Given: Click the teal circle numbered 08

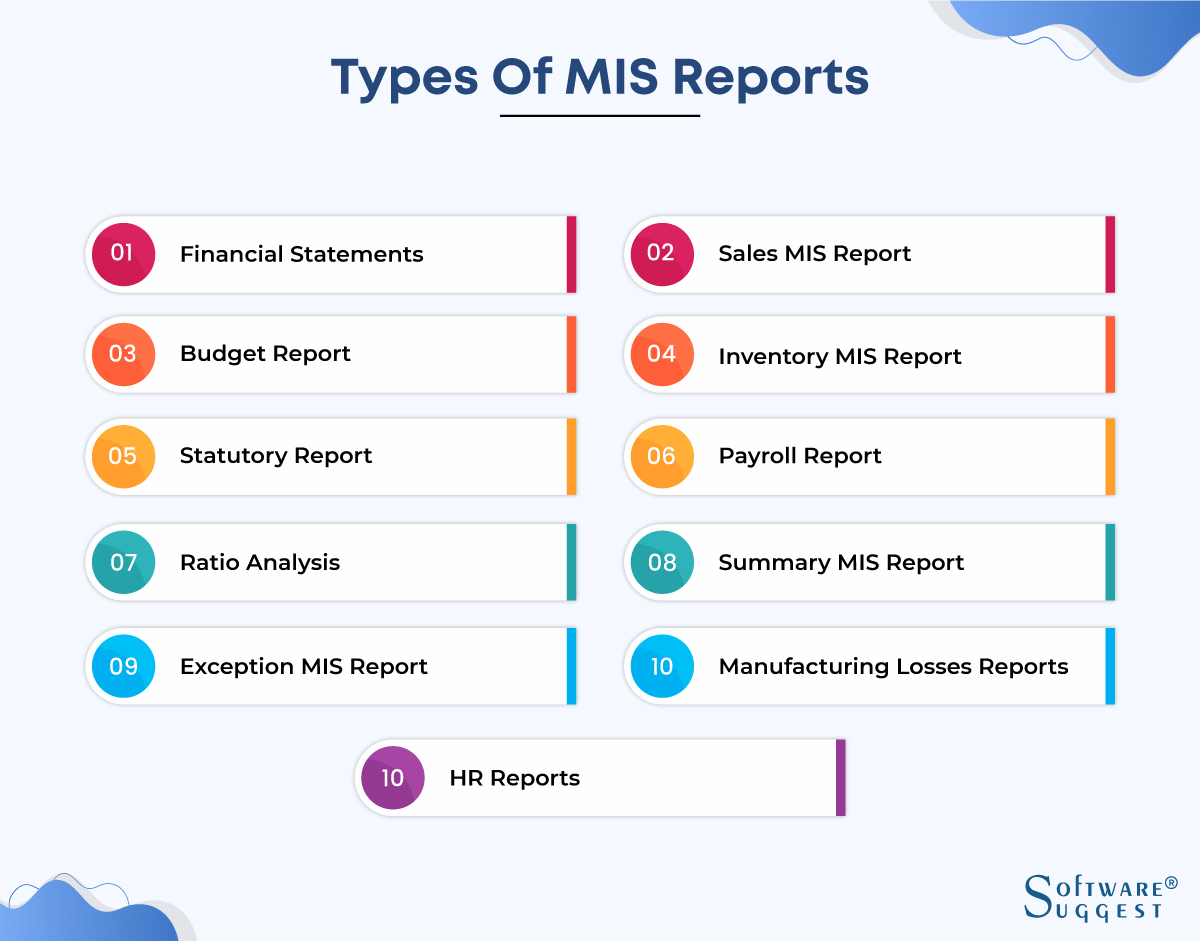Looking at the screenshot, I should (x=661, y=562).
